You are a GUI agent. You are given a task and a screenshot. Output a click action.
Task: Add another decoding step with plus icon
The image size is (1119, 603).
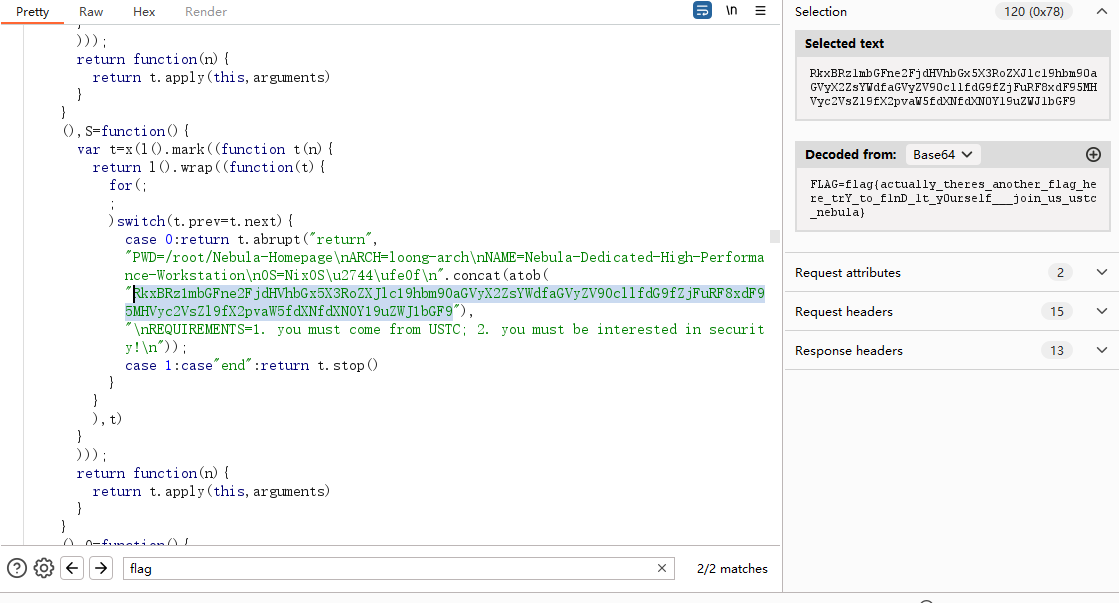[1093, 155]
